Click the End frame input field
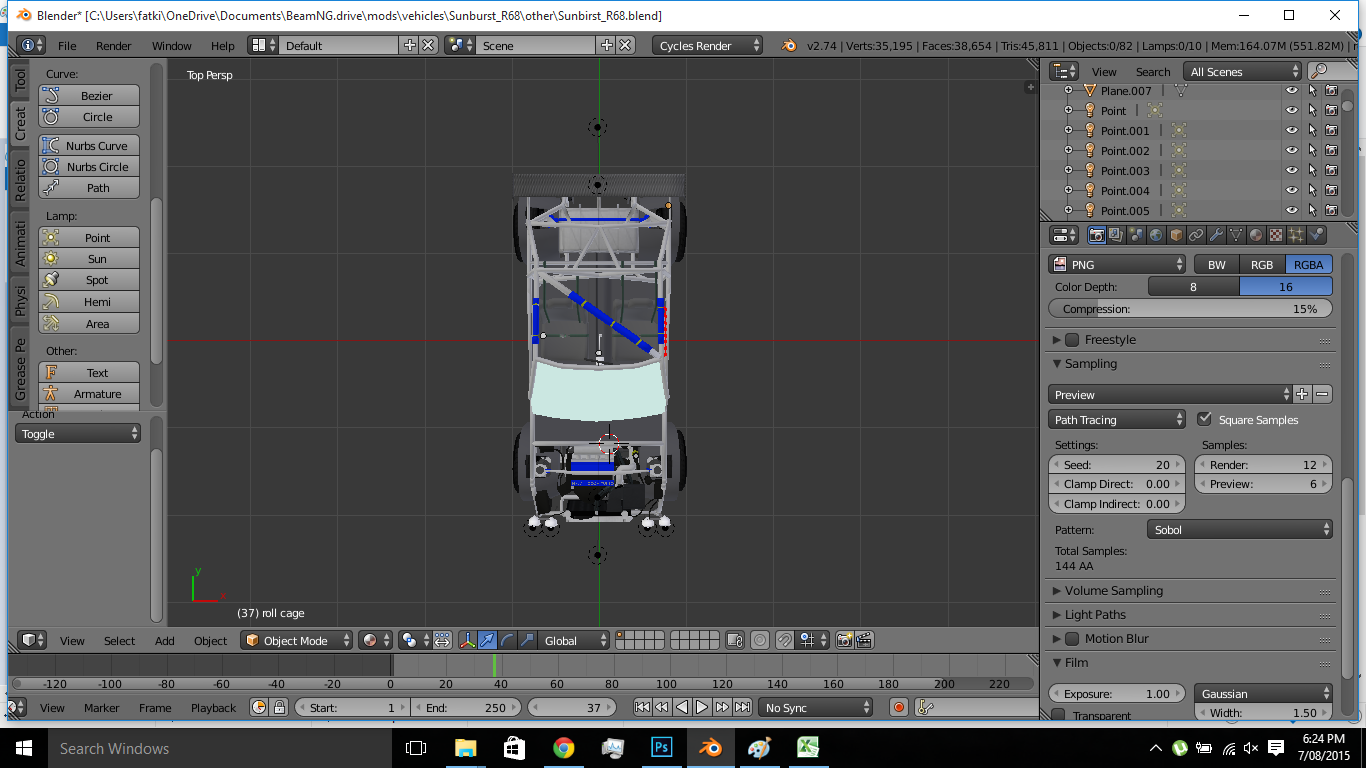The image size is (1366, 768). click(466, 707)
